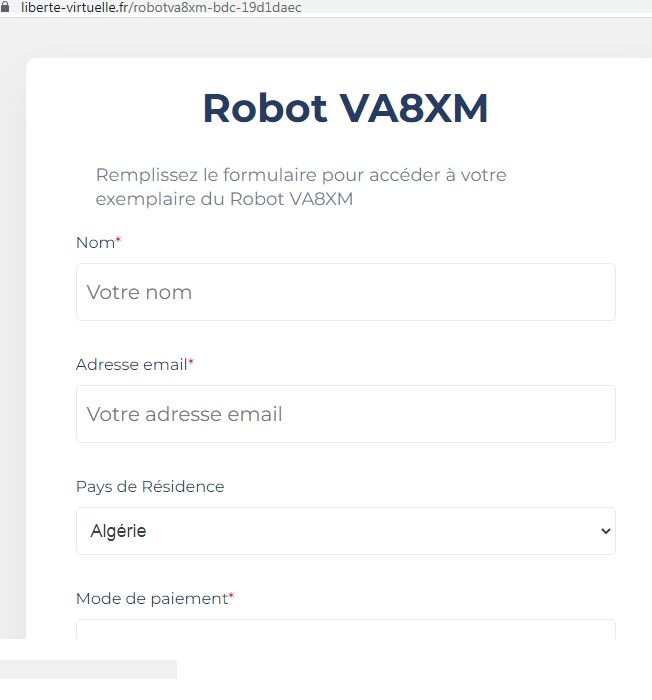Open the Mode de paiement field at the bottom
Viewport: 652px width, 700px height.
point(346,629)
